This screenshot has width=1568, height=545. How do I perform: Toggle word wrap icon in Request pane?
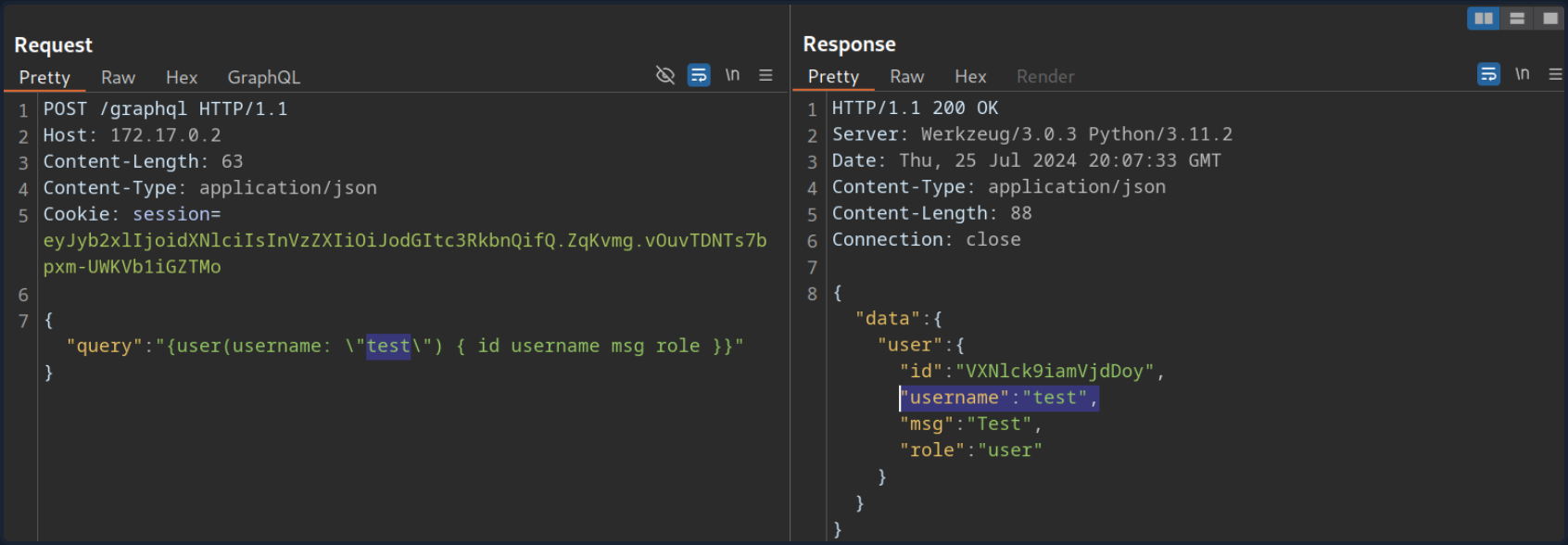[x=699, y=75]
